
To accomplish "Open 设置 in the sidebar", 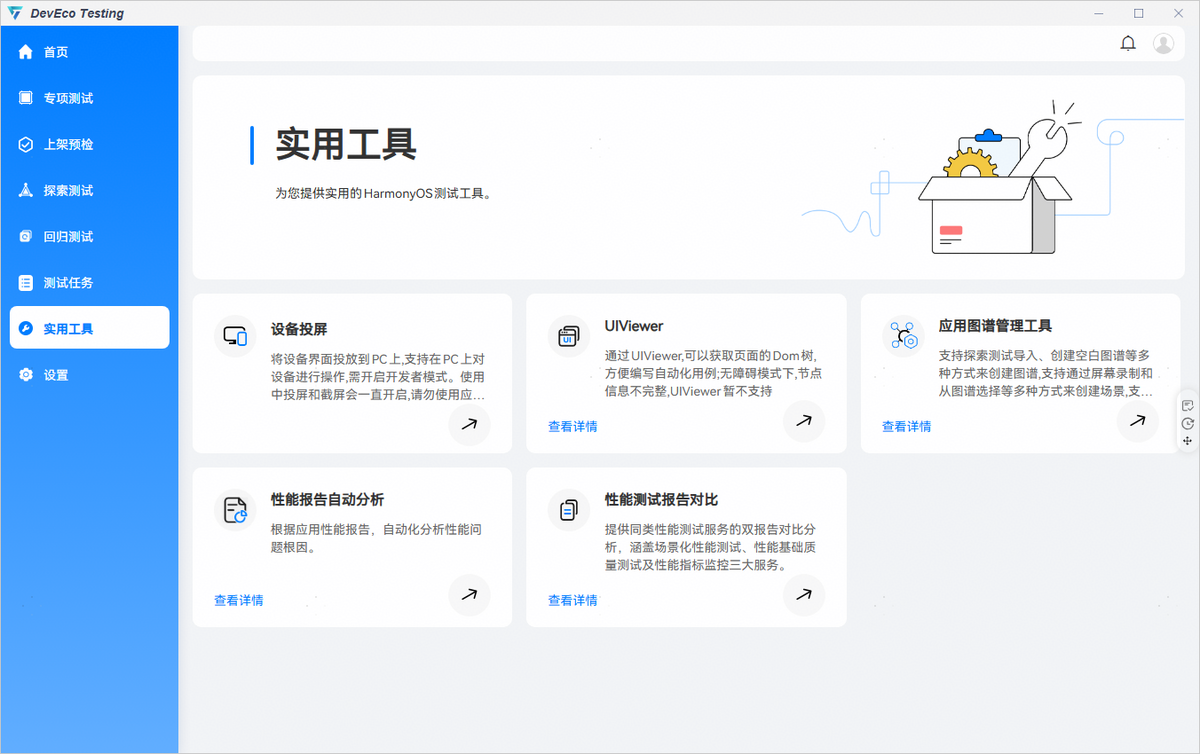I will point(56,375).
